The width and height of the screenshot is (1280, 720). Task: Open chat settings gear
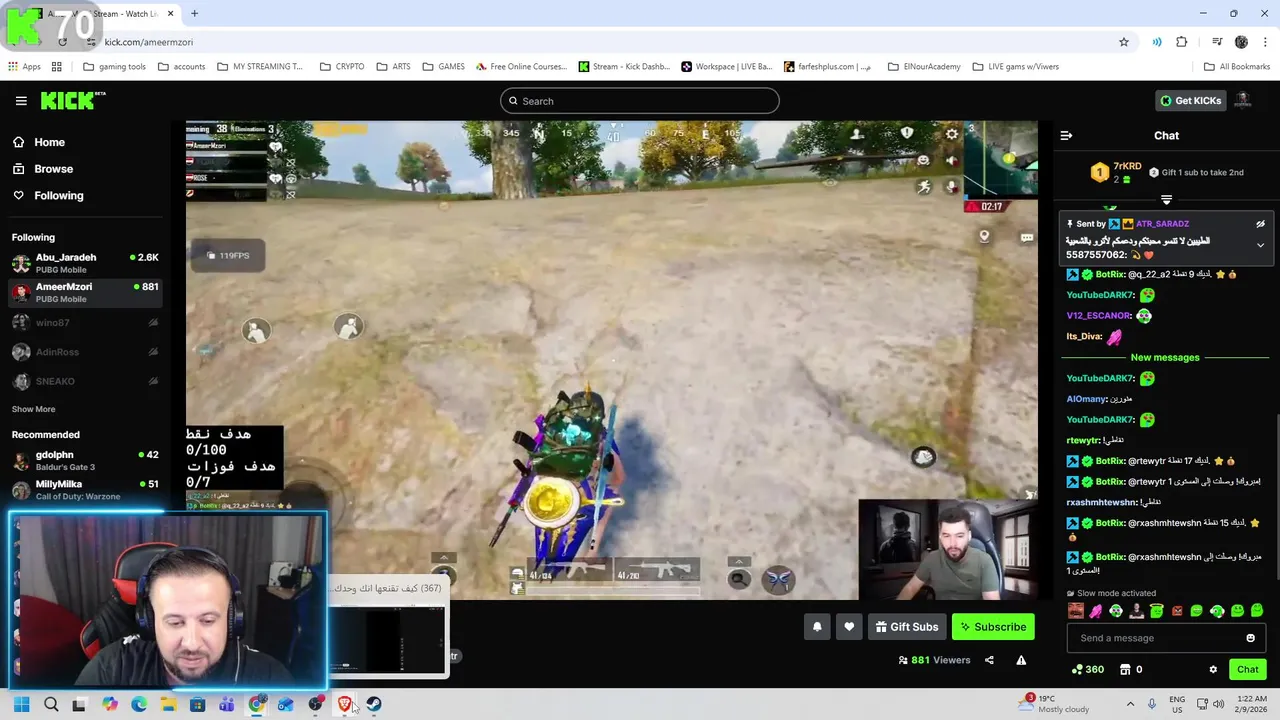click(x=1213, y=670)
